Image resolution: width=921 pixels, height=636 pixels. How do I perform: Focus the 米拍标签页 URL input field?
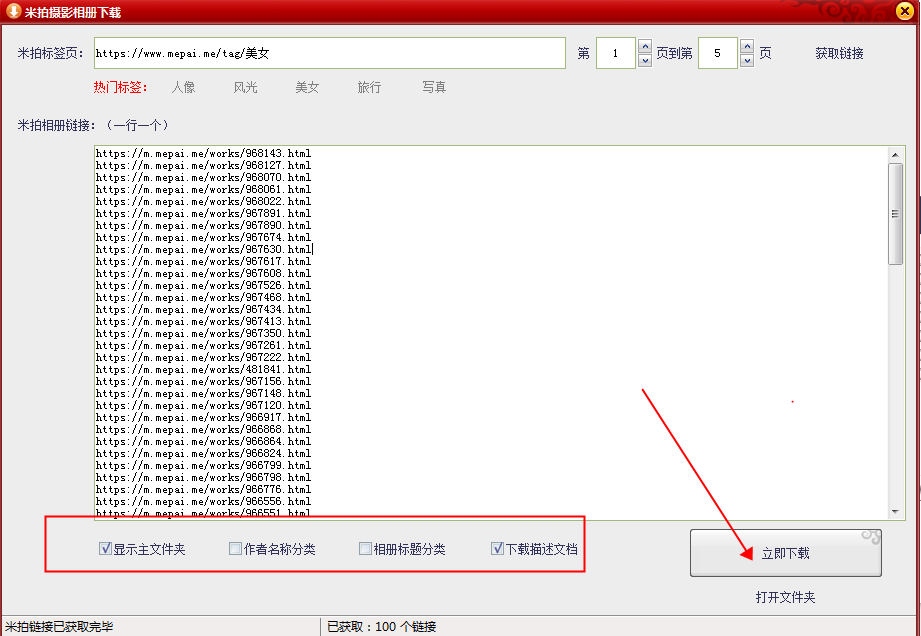point(330,53)
